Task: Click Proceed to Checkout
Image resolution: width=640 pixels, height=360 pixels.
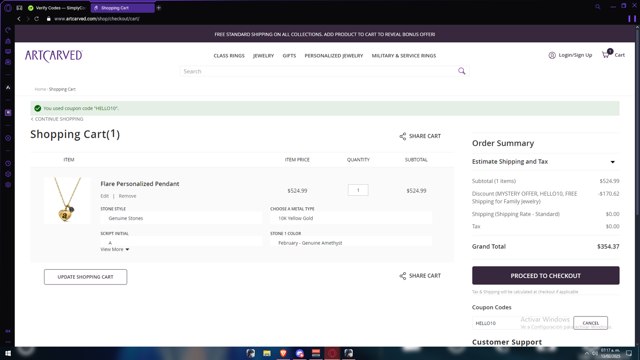Action: click(x=545, y=276)
